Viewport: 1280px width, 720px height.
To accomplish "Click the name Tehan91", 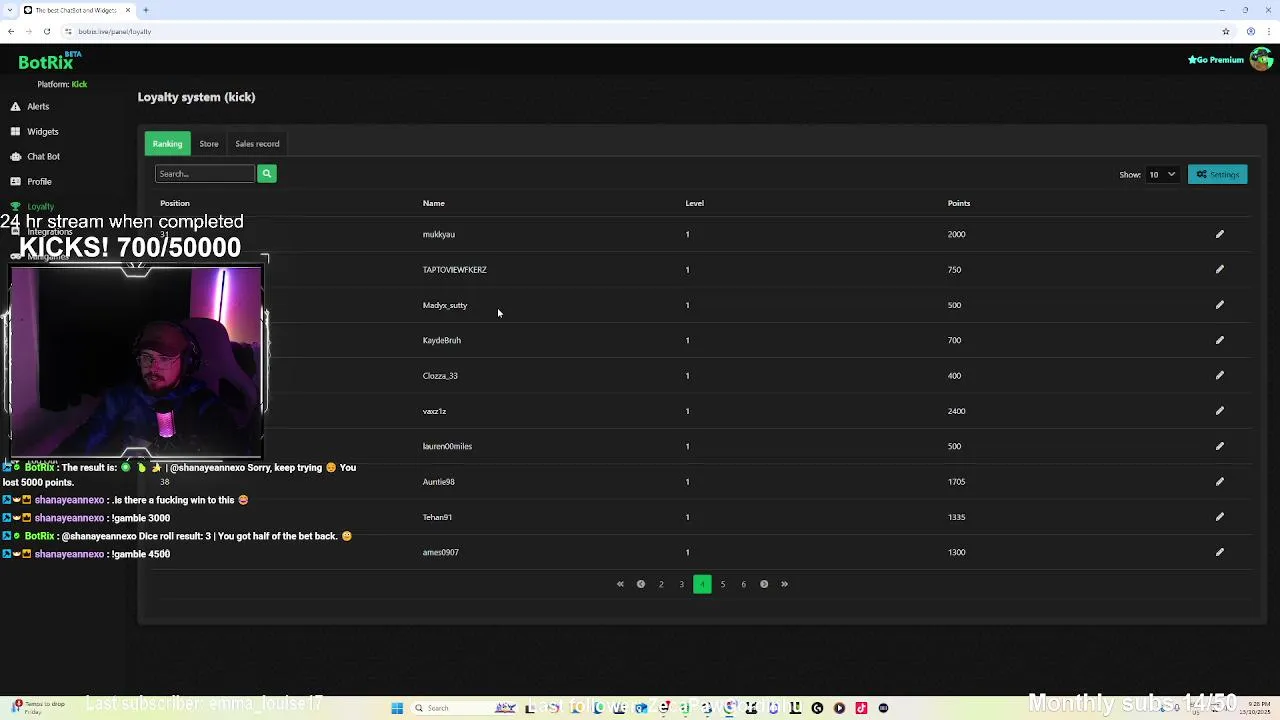I will 437,517.
